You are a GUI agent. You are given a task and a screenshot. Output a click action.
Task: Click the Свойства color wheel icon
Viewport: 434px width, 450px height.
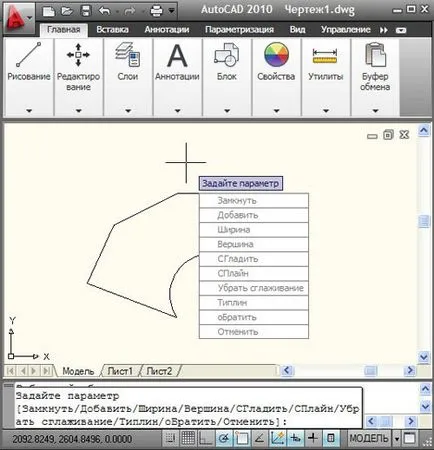276,54
